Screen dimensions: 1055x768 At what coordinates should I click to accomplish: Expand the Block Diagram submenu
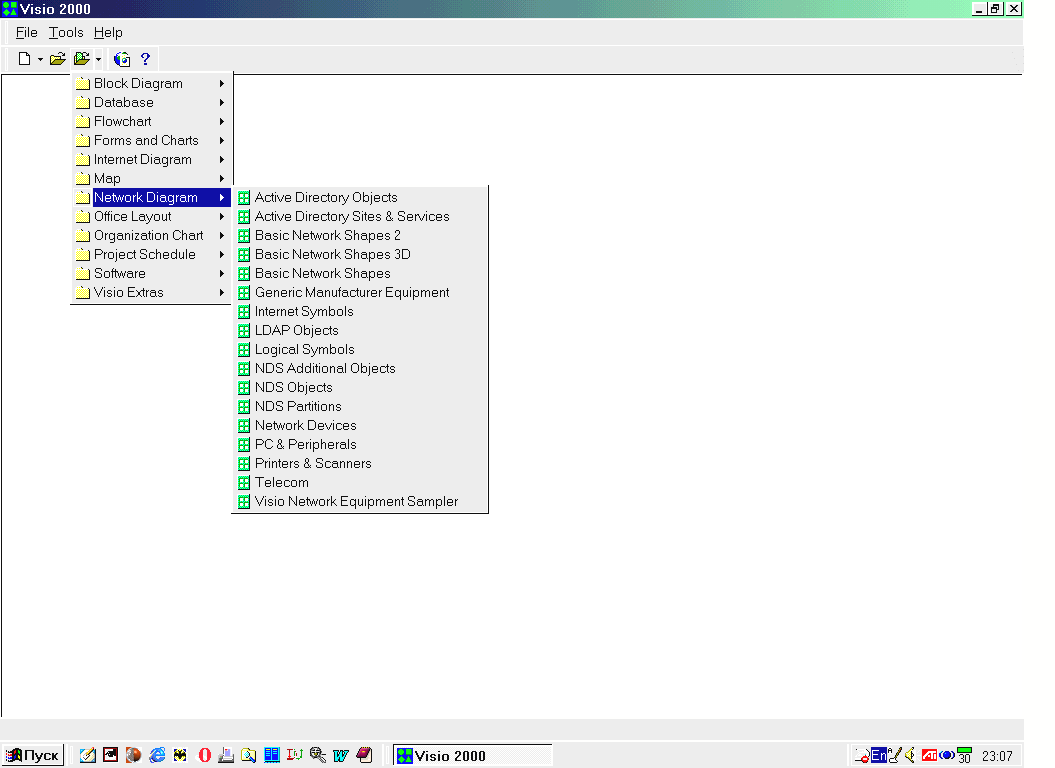pyautogui.click(x=151, y=83)
